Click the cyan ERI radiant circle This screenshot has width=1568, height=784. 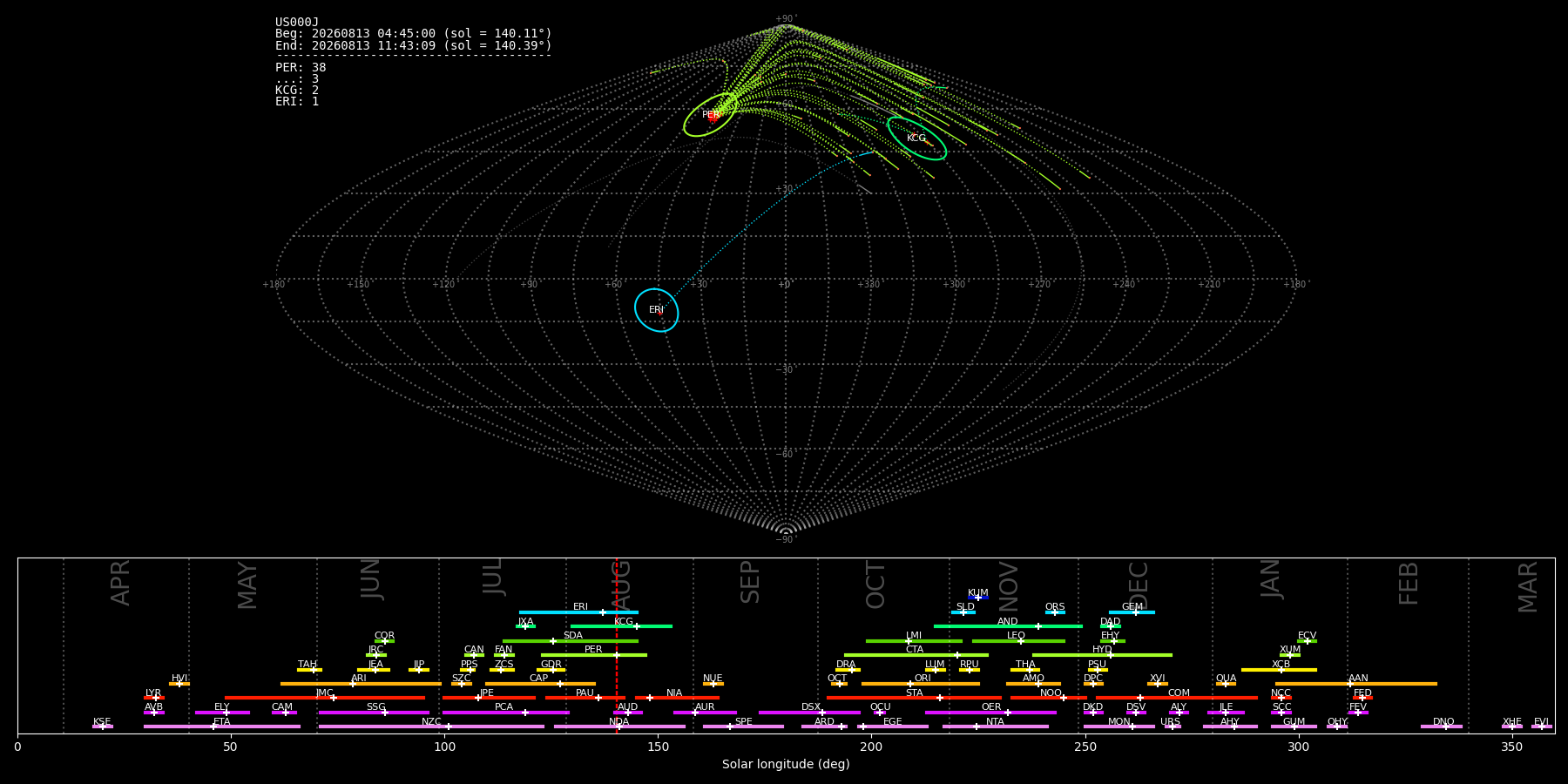pos(656,310)
